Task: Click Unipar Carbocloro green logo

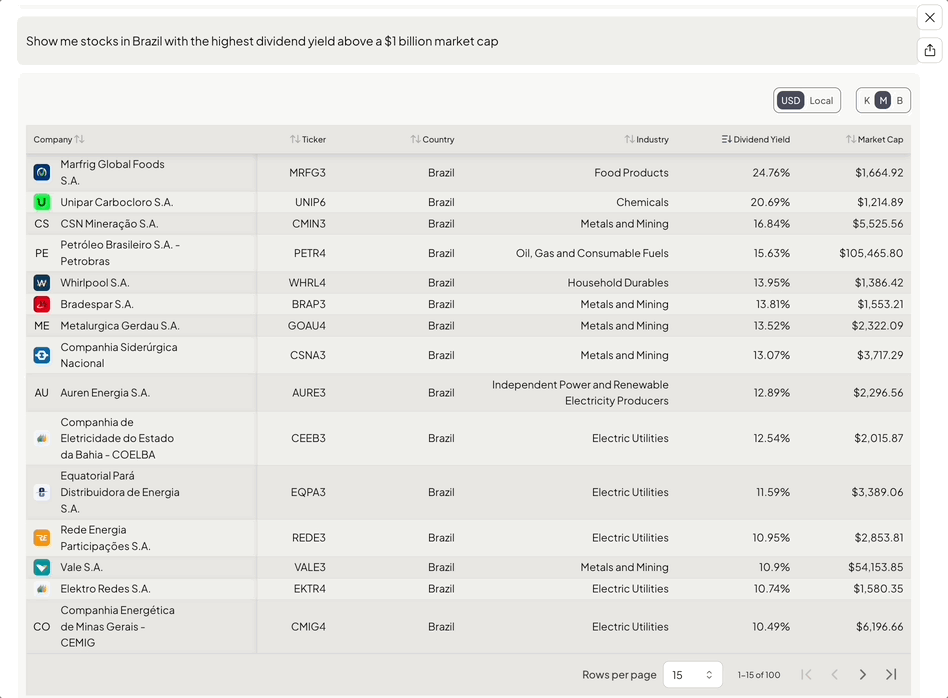Action: 42,202
